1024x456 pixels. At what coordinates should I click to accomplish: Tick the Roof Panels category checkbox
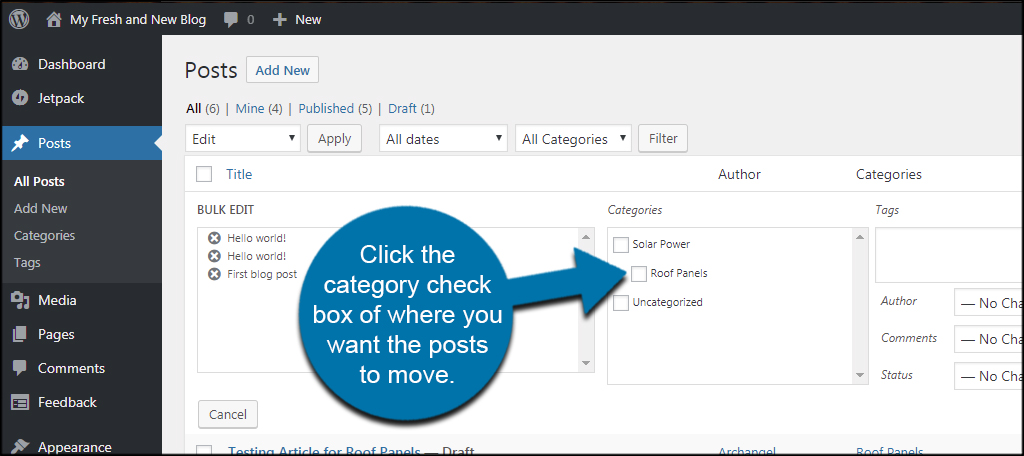point(639,273)
